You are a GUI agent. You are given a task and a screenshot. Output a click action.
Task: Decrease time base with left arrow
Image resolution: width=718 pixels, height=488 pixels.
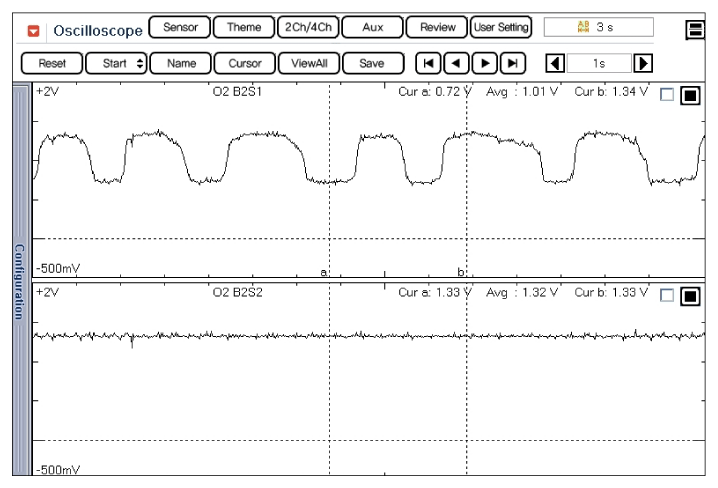point(554,63)
